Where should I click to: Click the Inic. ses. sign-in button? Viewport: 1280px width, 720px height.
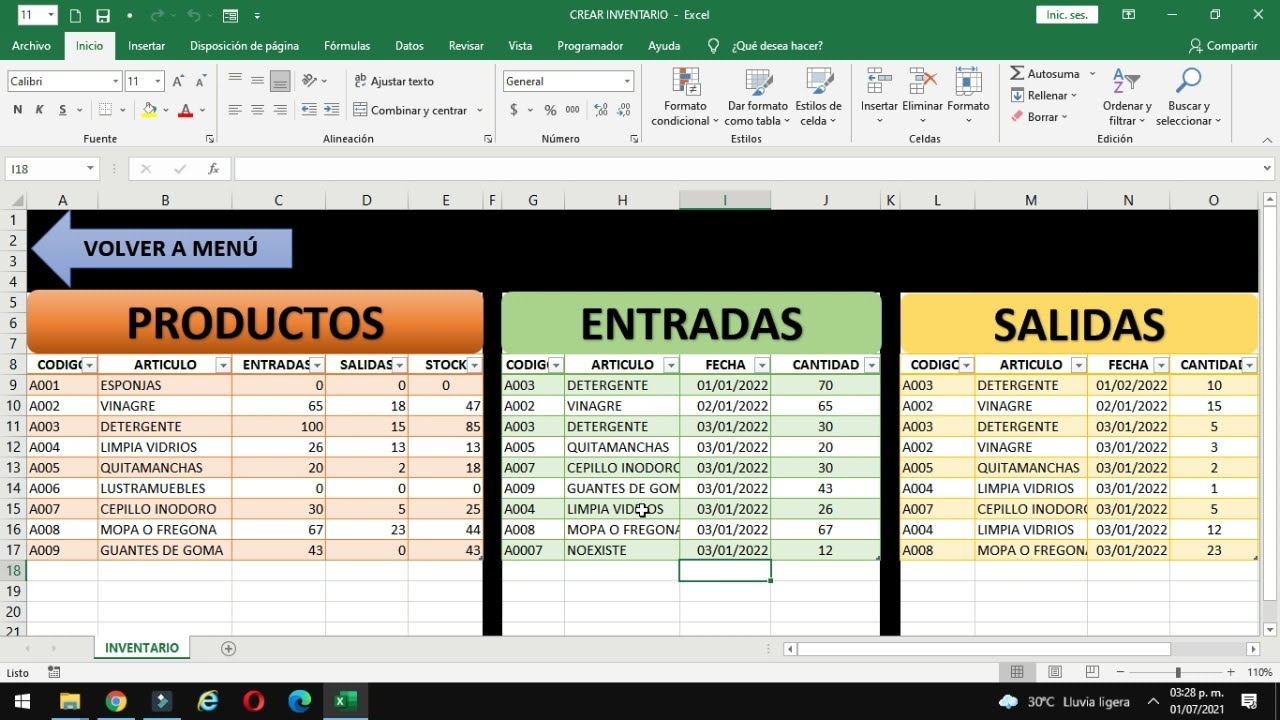(1067, 15)
